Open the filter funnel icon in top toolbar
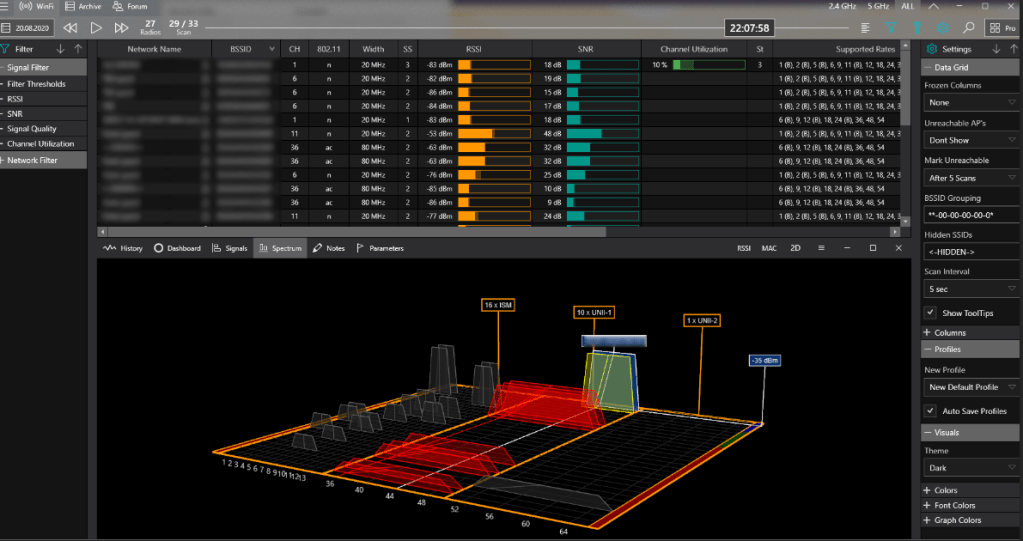The width and height of the screenshot is (1023, 541). 890,28
